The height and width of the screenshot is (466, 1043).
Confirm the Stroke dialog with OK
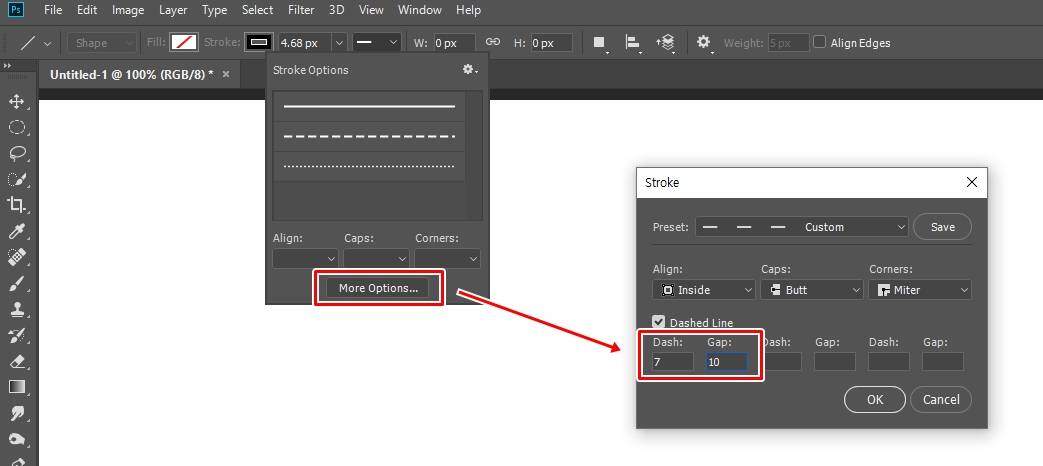[875, 400]
